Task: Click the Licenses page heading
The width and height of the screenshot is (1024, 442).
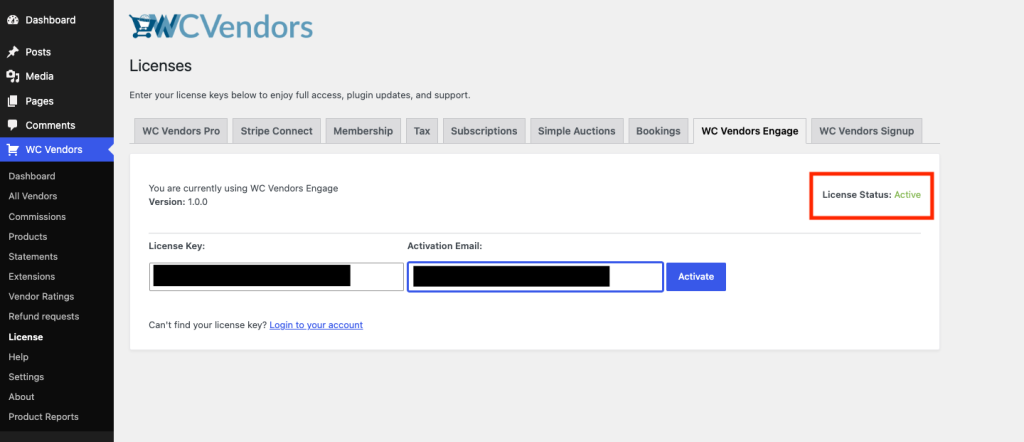Action: [161, 66]
